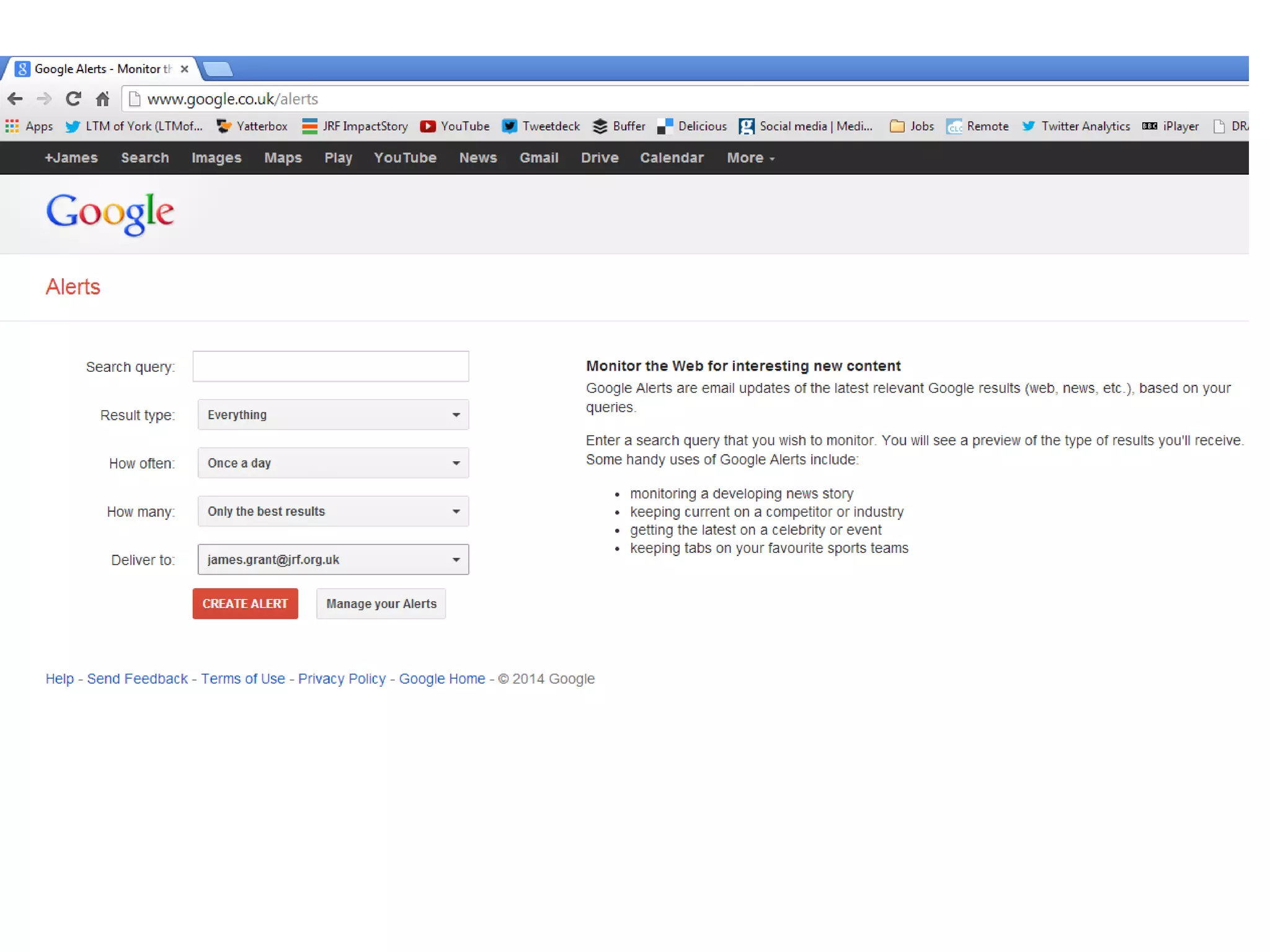Click the CREATE ALERT button
Image resolution: width=1270 pixels, height=952 pixels.
click(245, 604)
